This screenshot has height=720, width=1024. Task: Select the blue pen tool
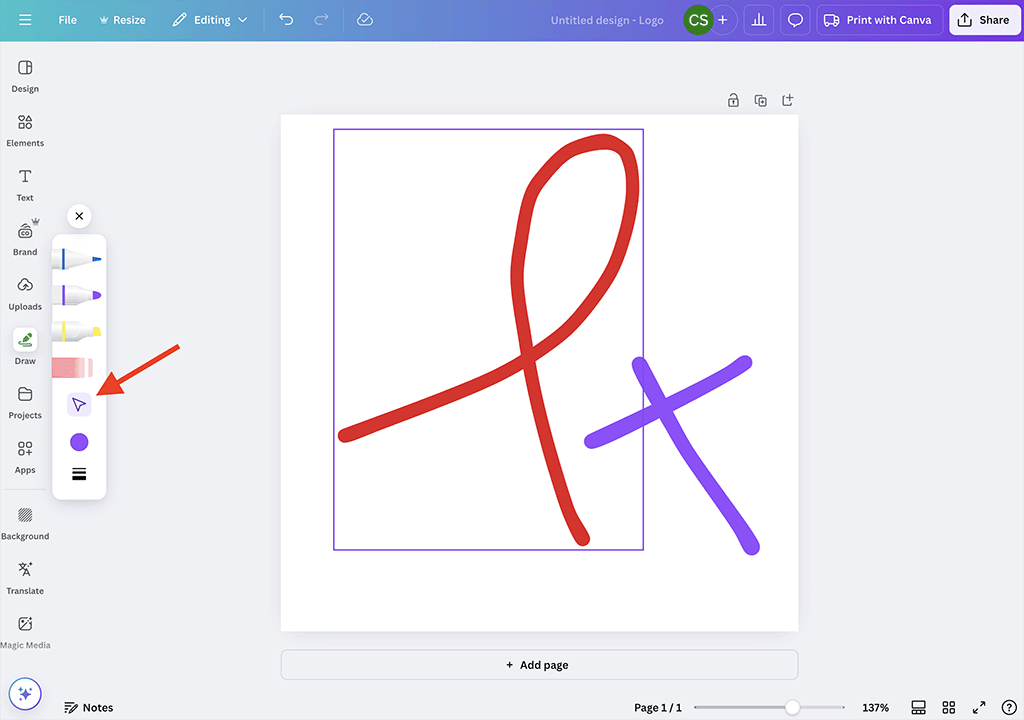pos(78,259)
